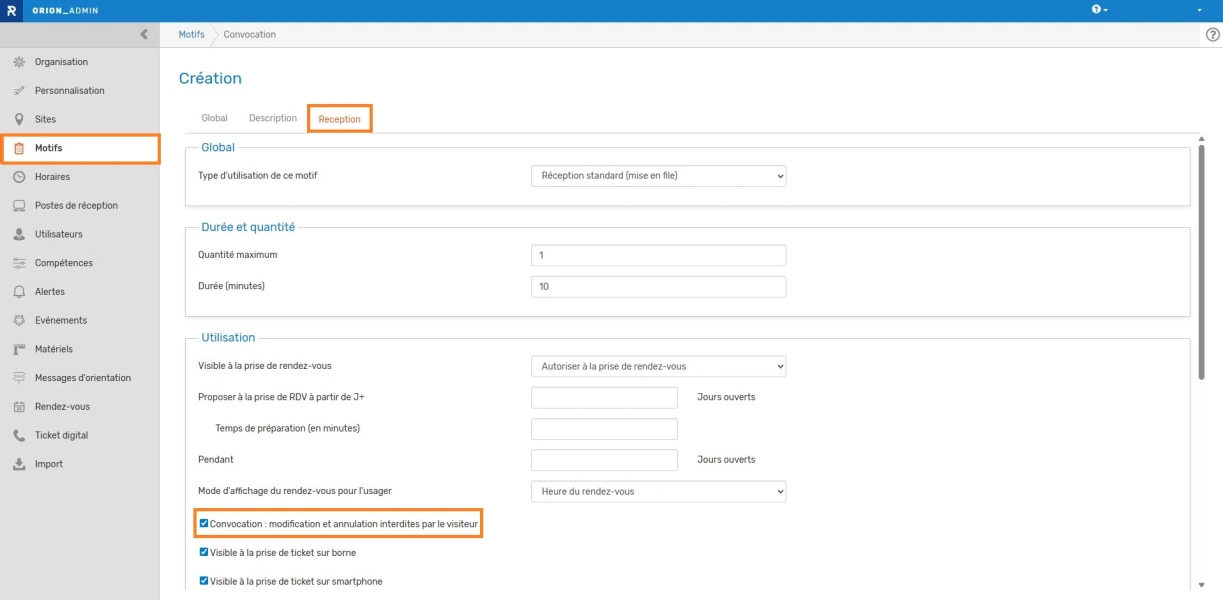Toggle Visible à la prise de ticket sur smartphone

click(204, 581)
